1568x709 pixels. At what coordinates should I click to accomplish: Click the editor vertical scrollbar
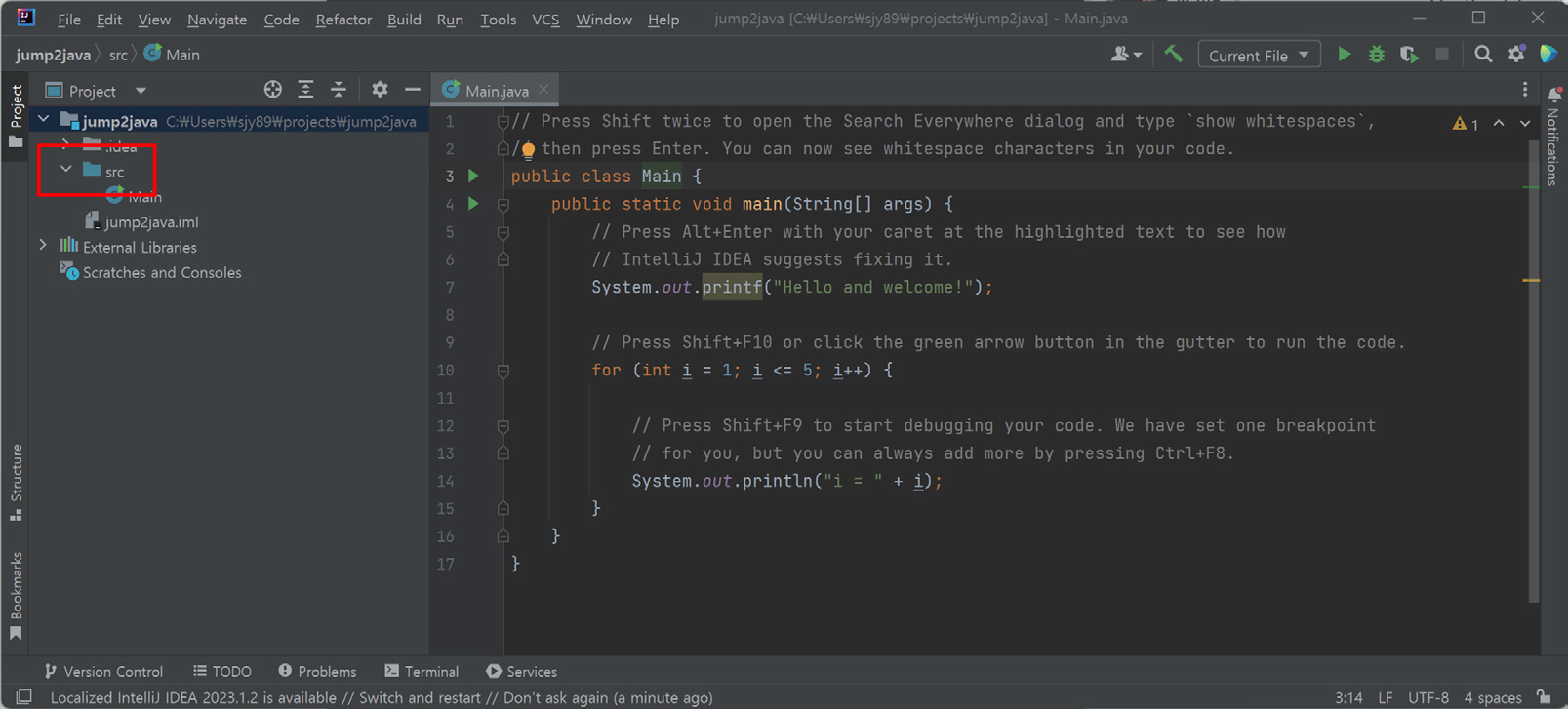click(1534, 371)
